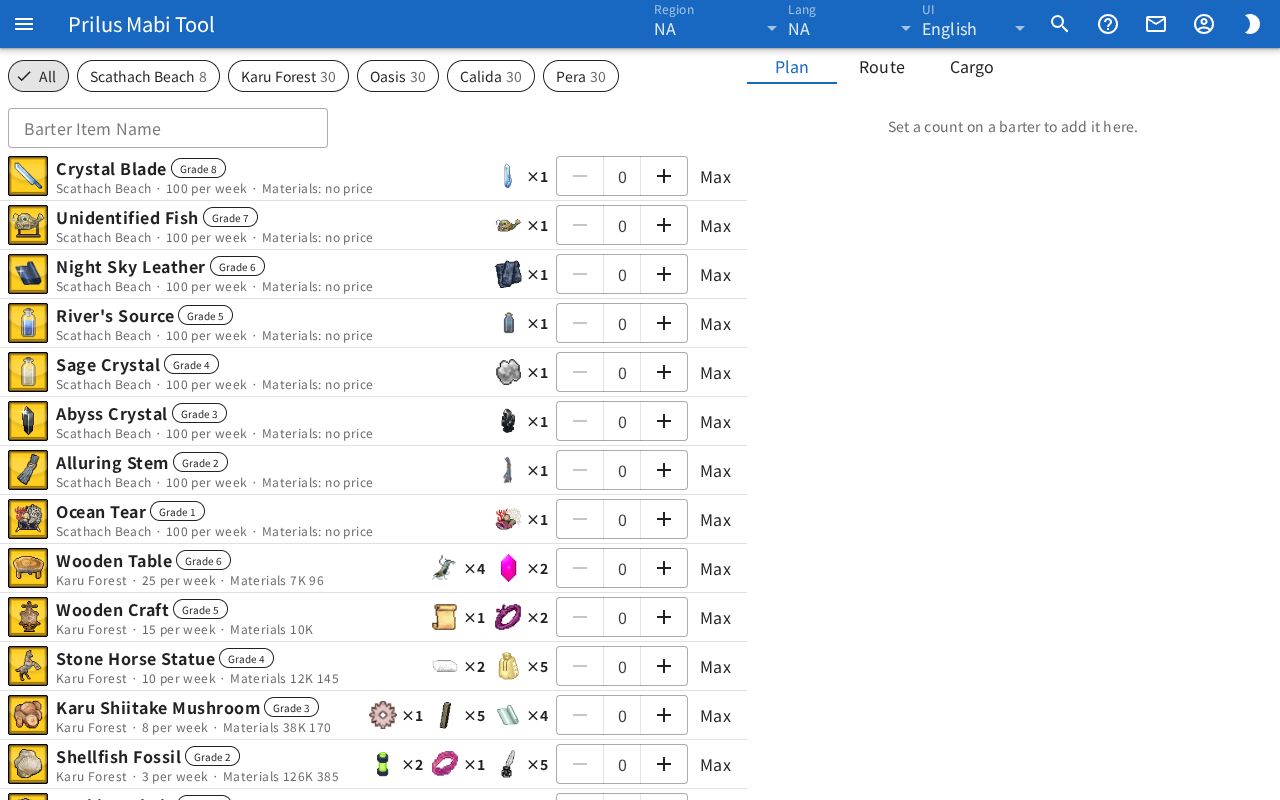This screenshot has height=800, width=1280.
Task: Click the Stone Horse Statue item icon
Action: [x=28, y=666]
